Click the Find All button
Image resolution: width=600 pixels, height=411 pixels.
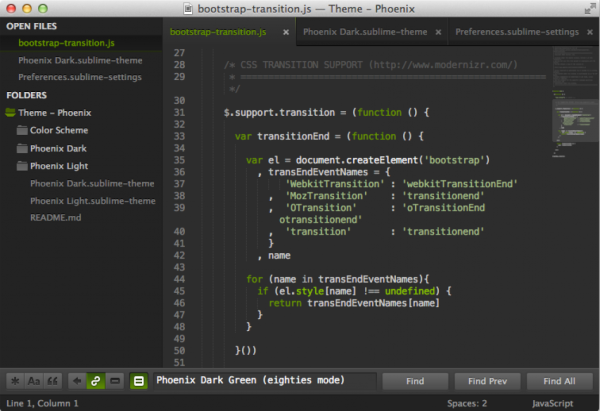559,381
